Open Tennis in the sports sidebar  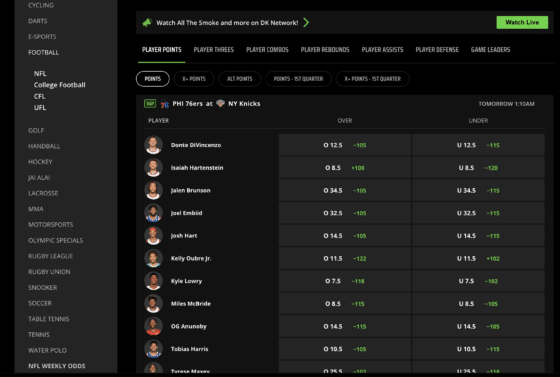click(x=39, y=335)
